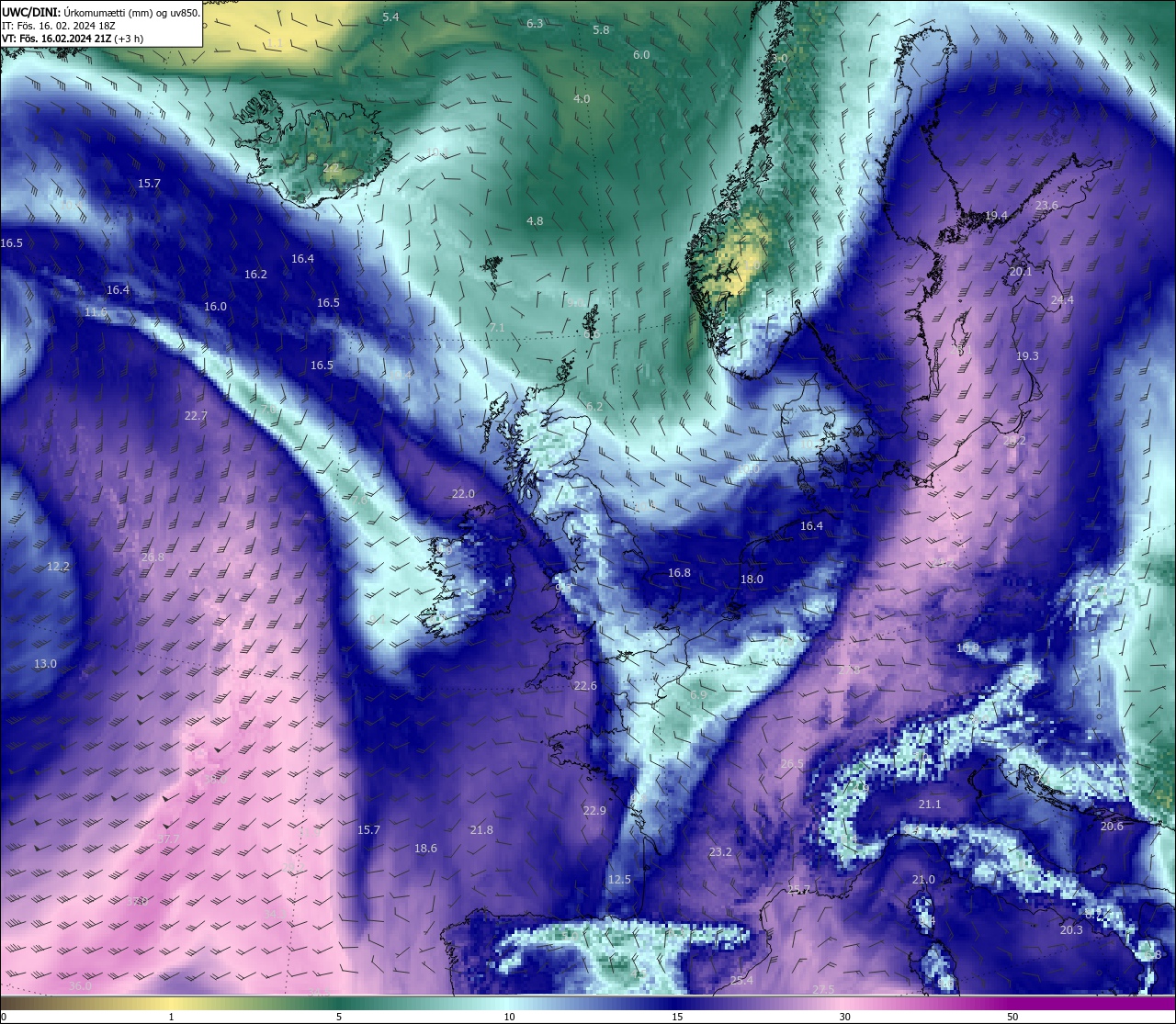Click the 21.1 value label on the map
This screenshot has width=1176, height=1024.
(930, 805)
